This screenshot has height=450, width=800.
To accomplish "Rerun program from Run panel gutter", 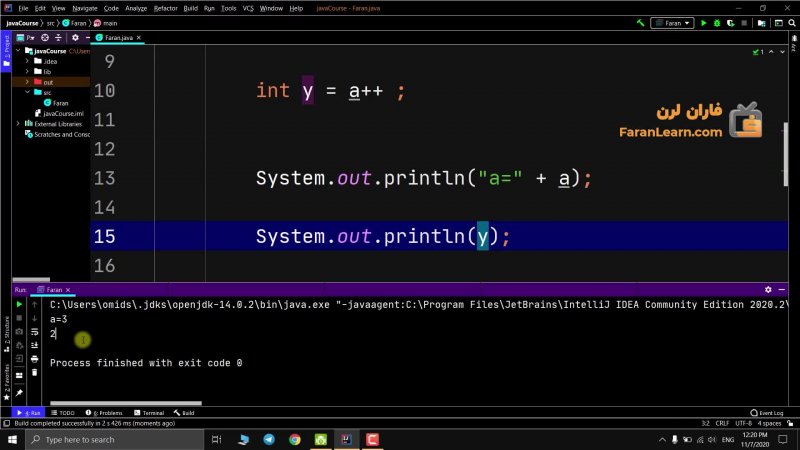I will (19, 303).
